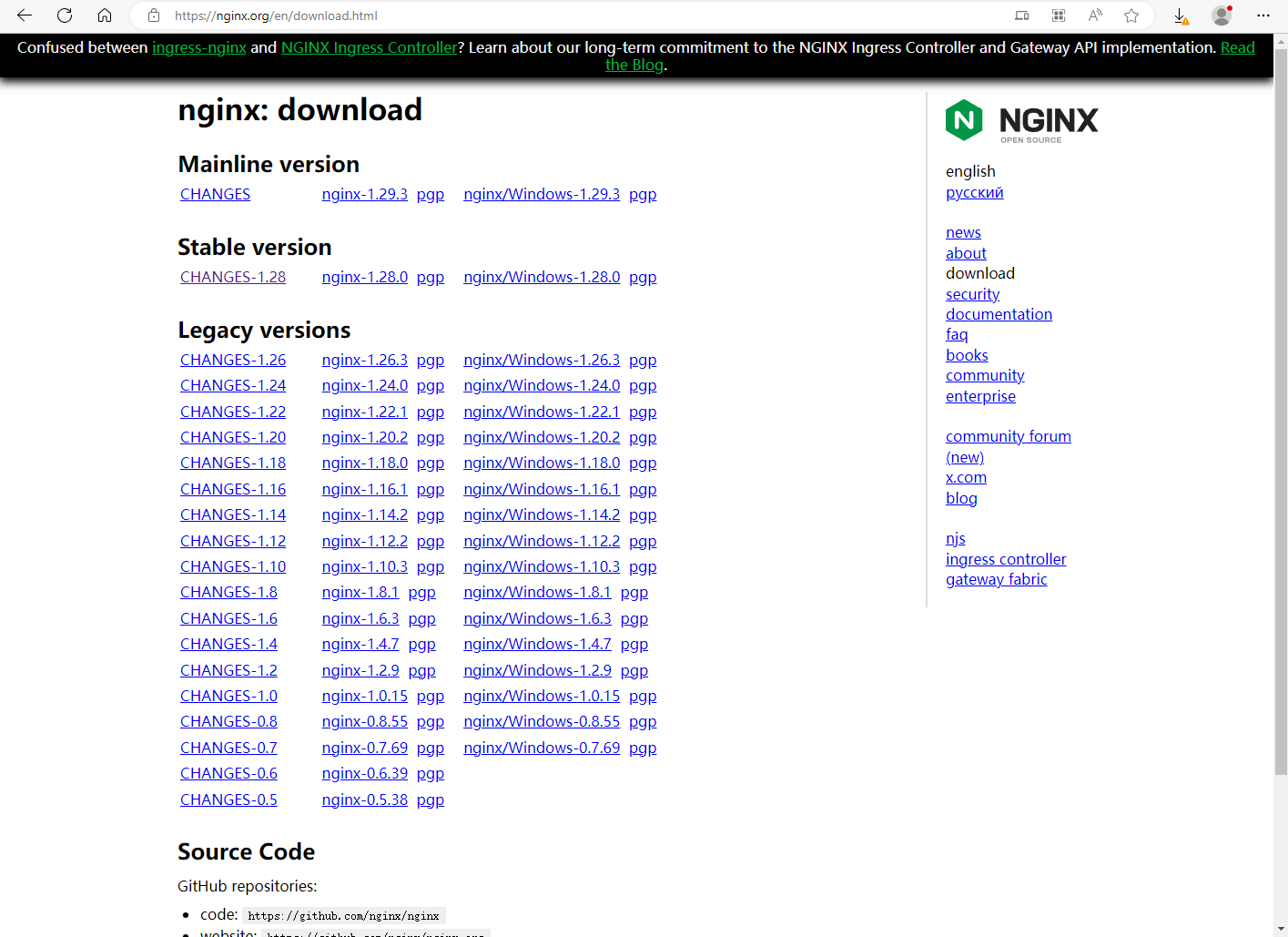This screenshot has height=937, width=1288.
Task: Add this page to favorites
Action: pos(1131,15)
